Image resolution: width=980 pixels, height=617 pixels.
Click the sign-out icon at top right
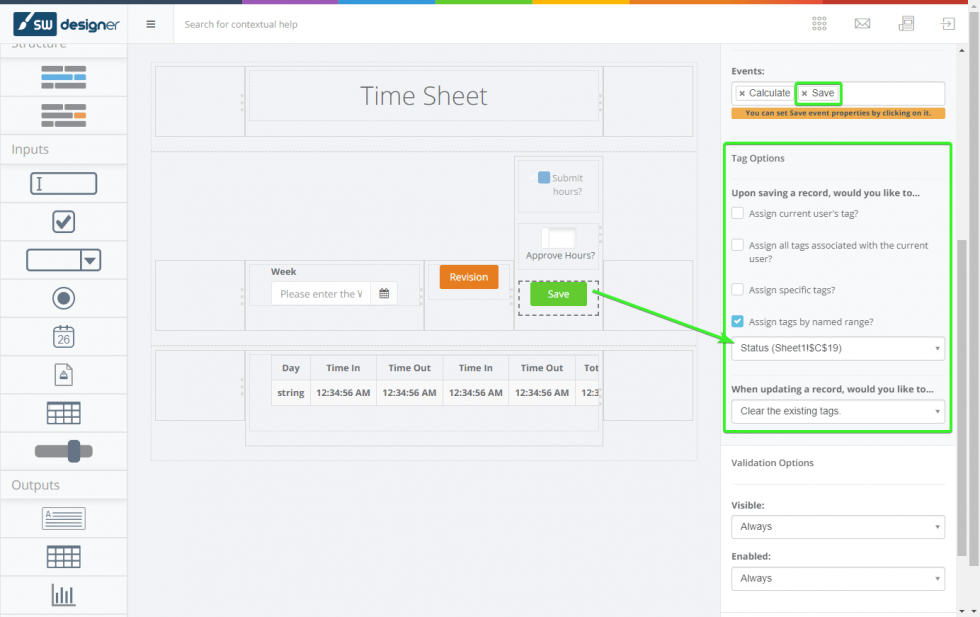[x=948, y=23]
